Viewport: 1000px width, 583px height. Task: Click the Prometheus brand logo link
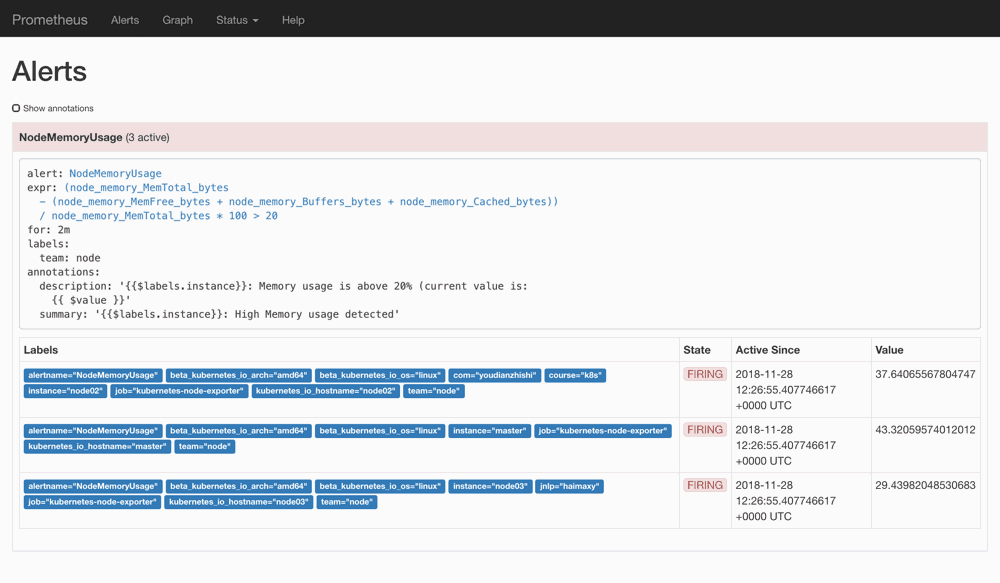pos(50,20)
